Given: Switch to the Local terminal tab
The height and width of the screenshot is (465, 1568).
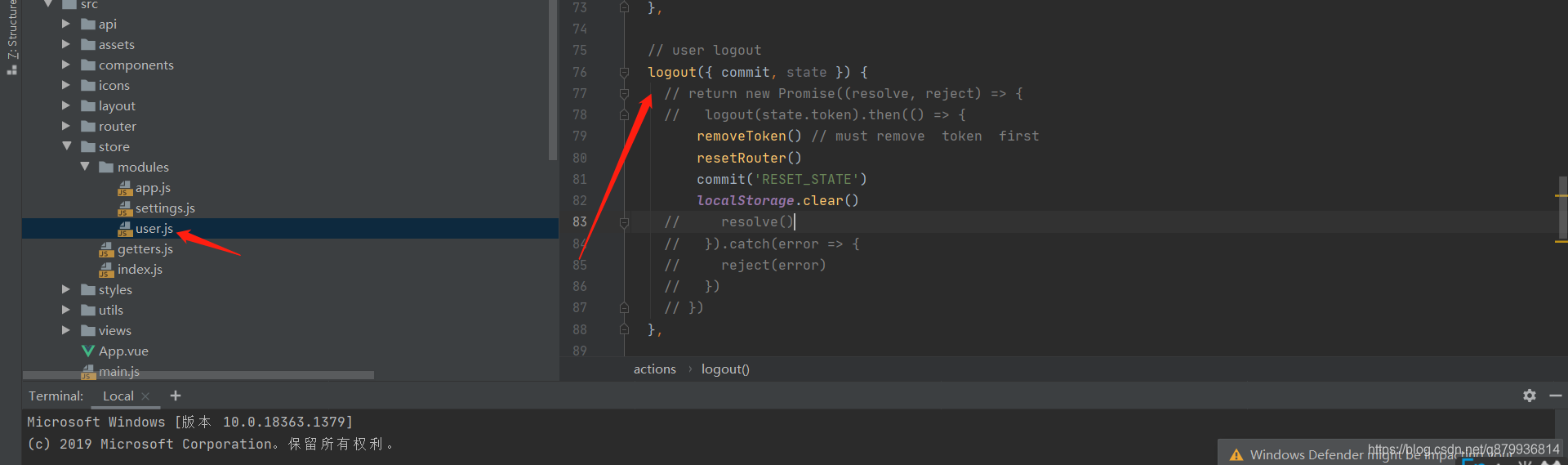Looking at the screenshot, I should tap(118, 396).
